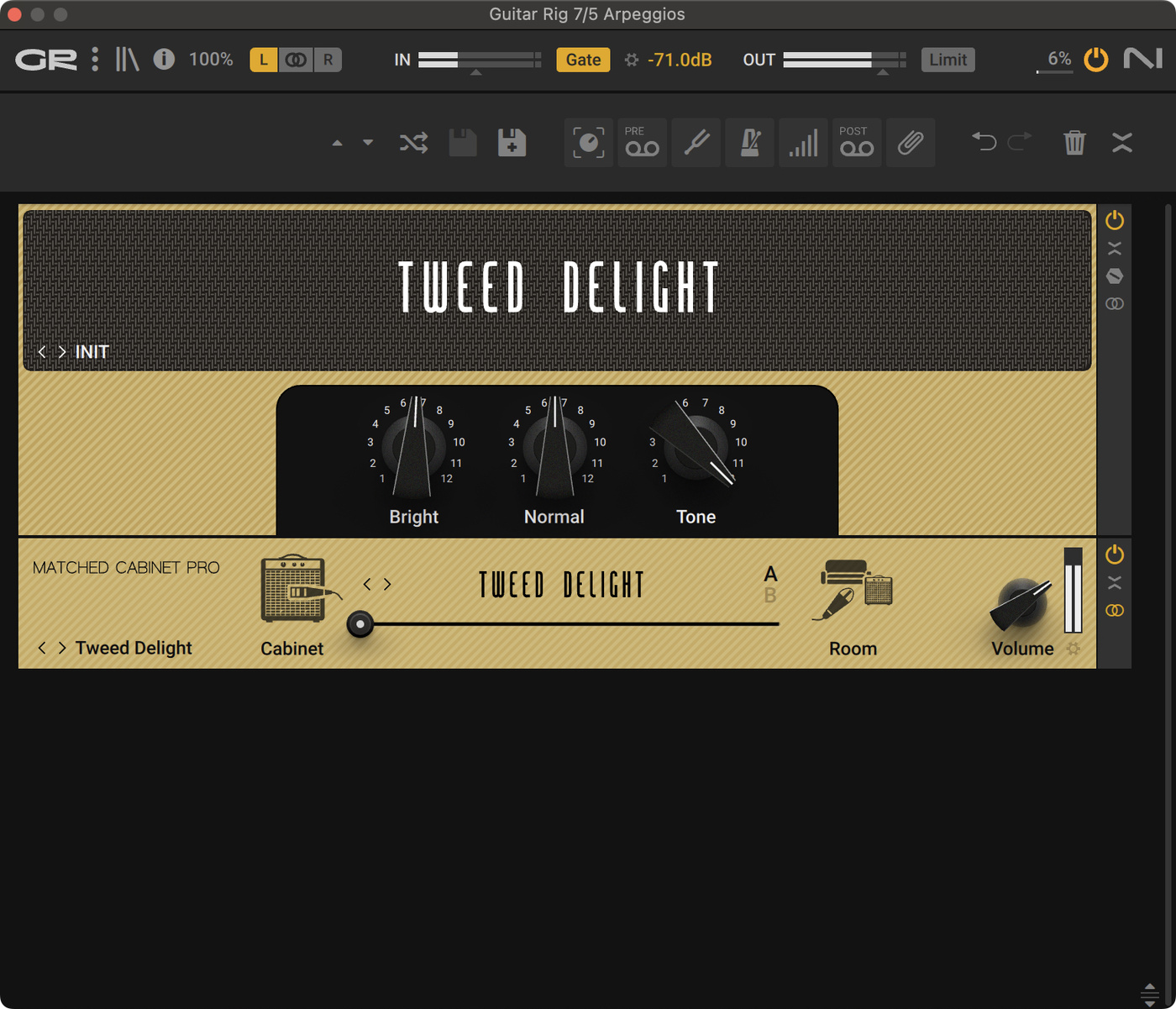Select cabinet setting B
The image size is (1176, 1009).
point(770,596)
